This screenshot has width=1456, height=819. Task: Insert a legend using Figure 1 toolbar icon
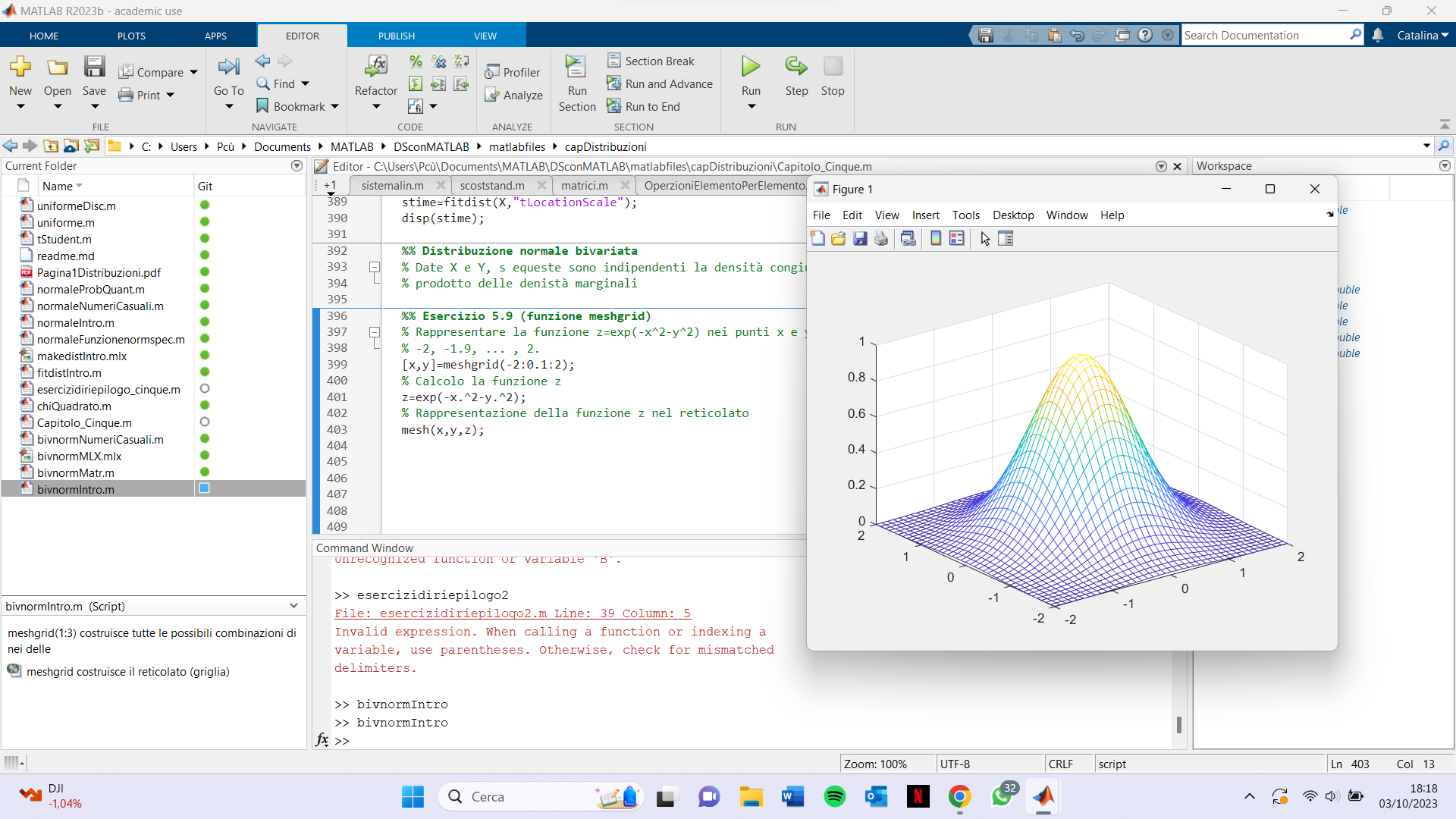(956, 238)
